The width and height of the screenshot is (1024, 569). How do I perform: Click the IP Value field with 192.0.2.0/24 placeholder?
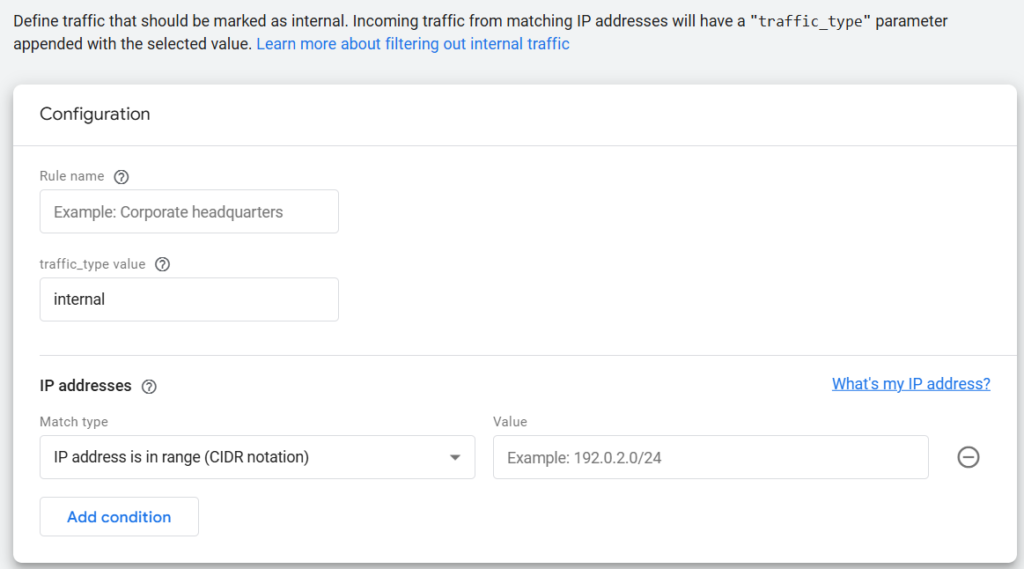pyautogui.click(x=711, y=457)
